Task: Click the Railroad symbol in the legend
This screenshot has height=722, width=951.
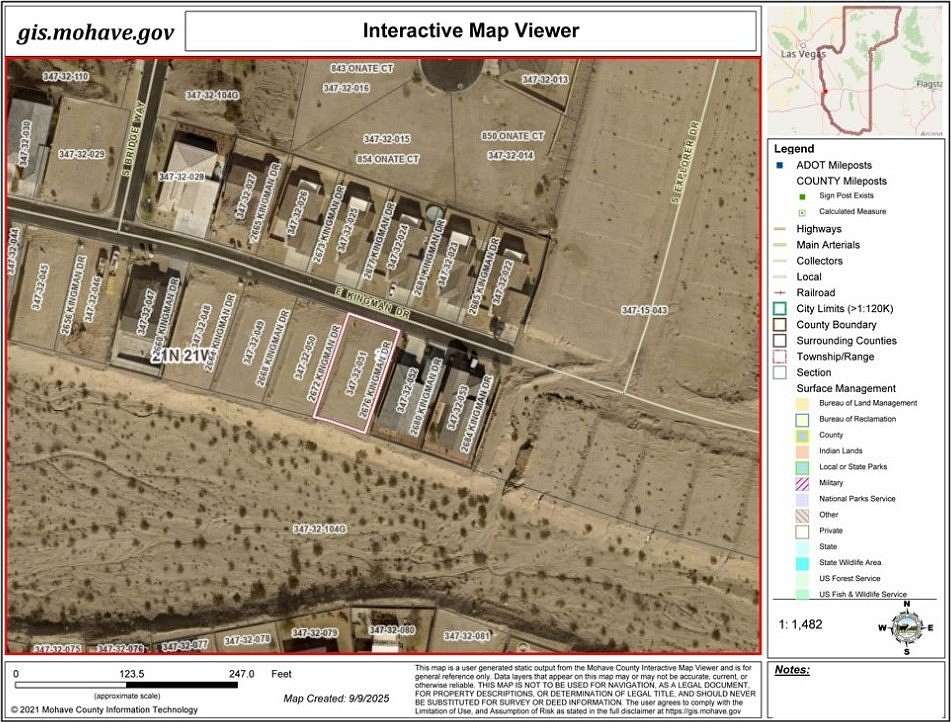Action: [x=779, y=292]
